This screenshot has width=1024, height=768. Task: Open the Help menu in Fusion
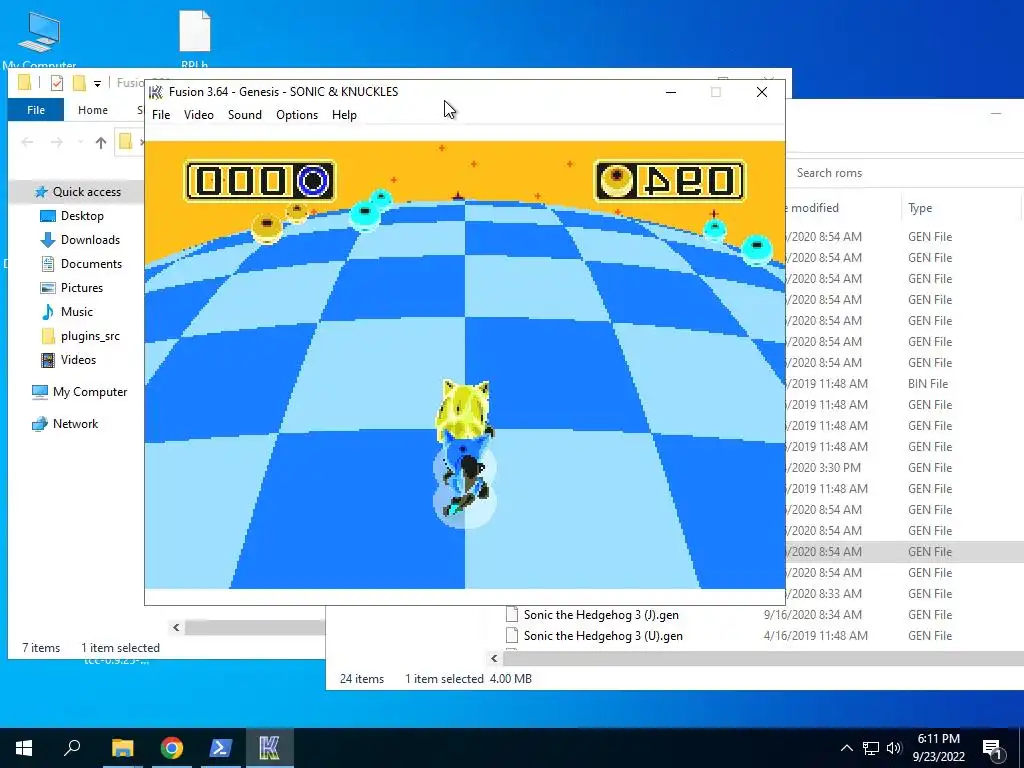[x=344, y=115]
